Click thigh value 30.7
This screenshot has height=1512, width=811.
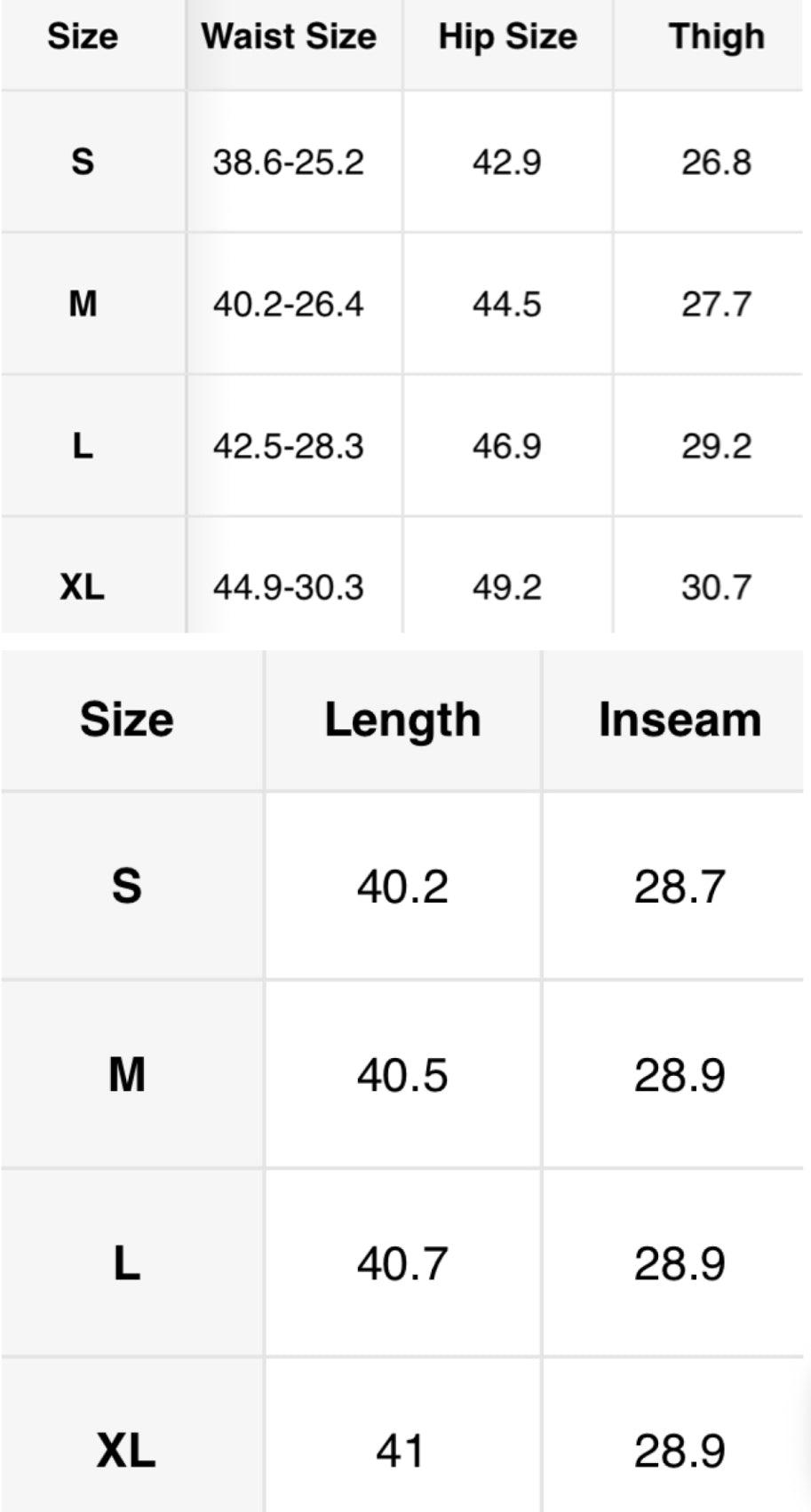(716, 587)
